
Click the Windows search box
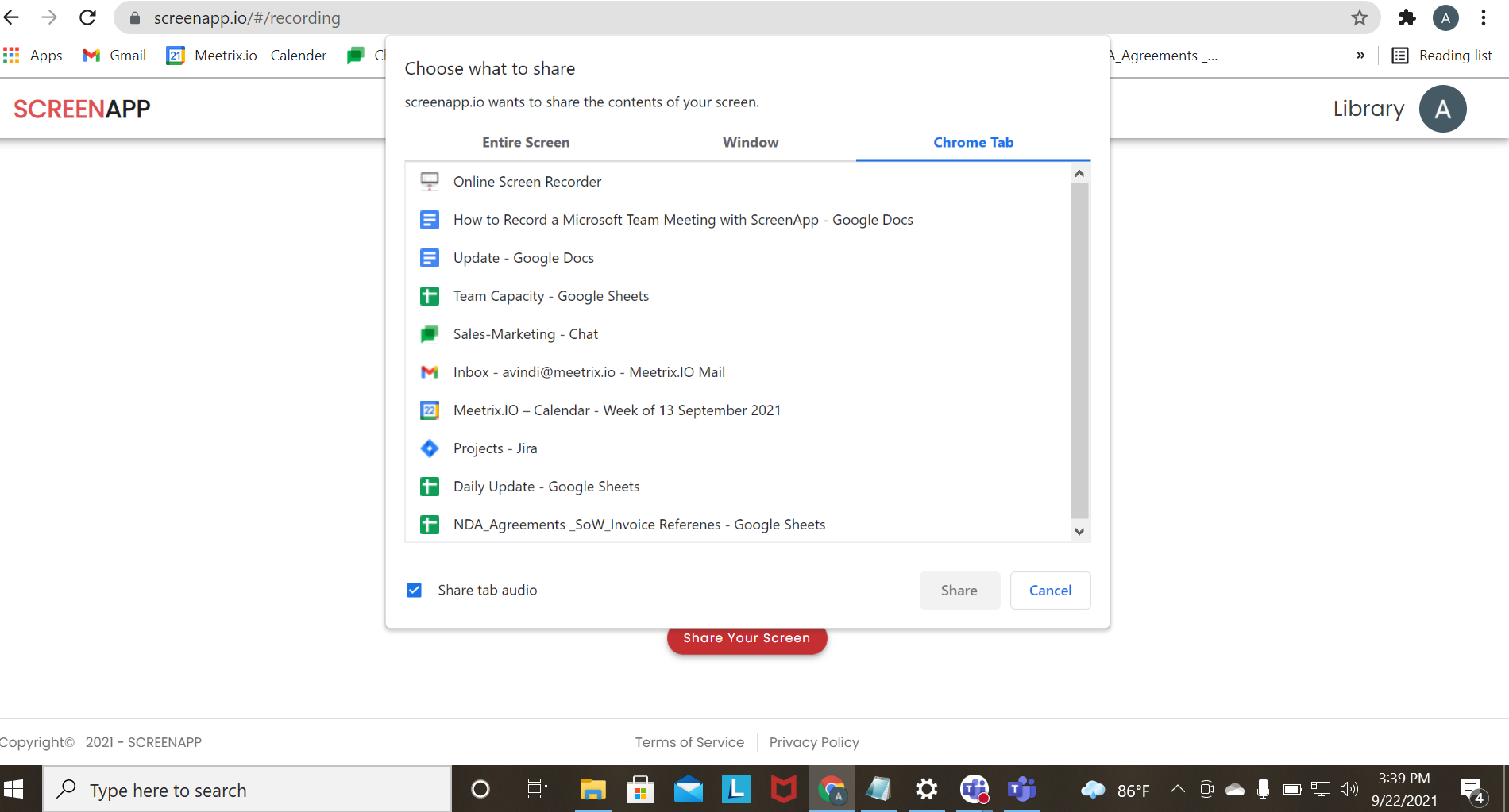tap(246, 790)
